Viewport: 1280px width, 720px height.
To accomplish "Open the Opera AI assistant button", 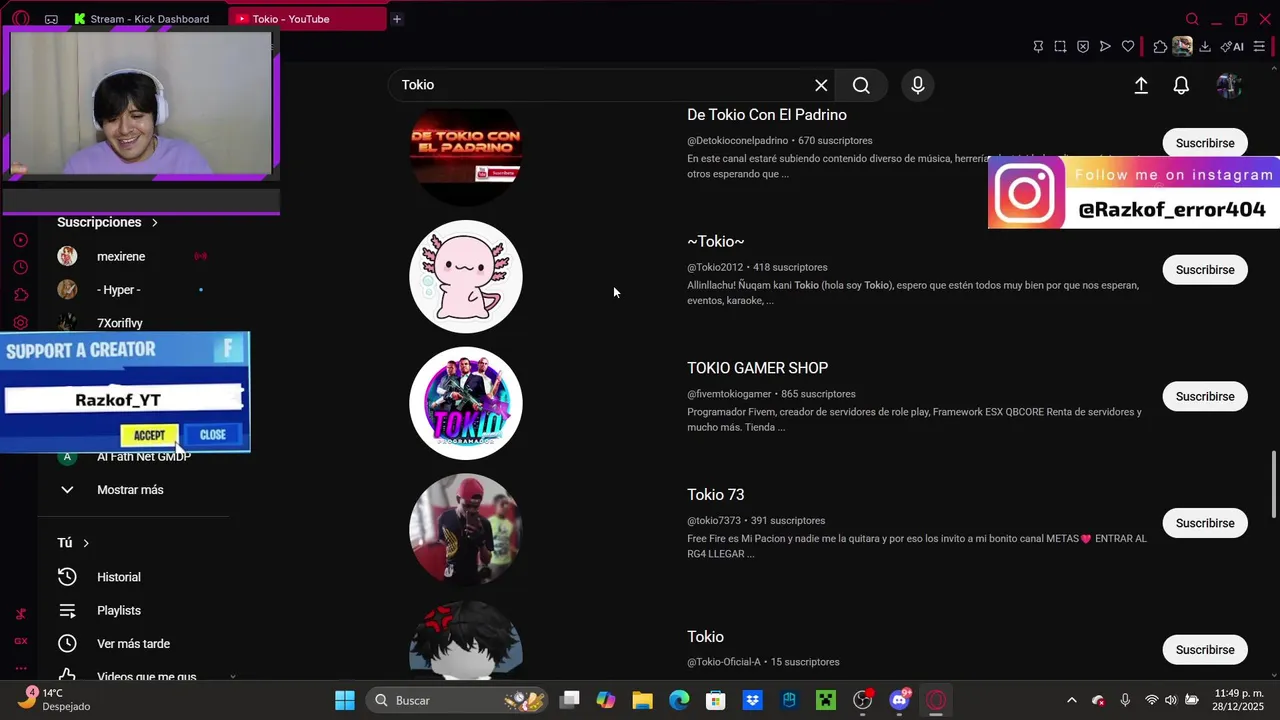I will [x=1232, y=46].
